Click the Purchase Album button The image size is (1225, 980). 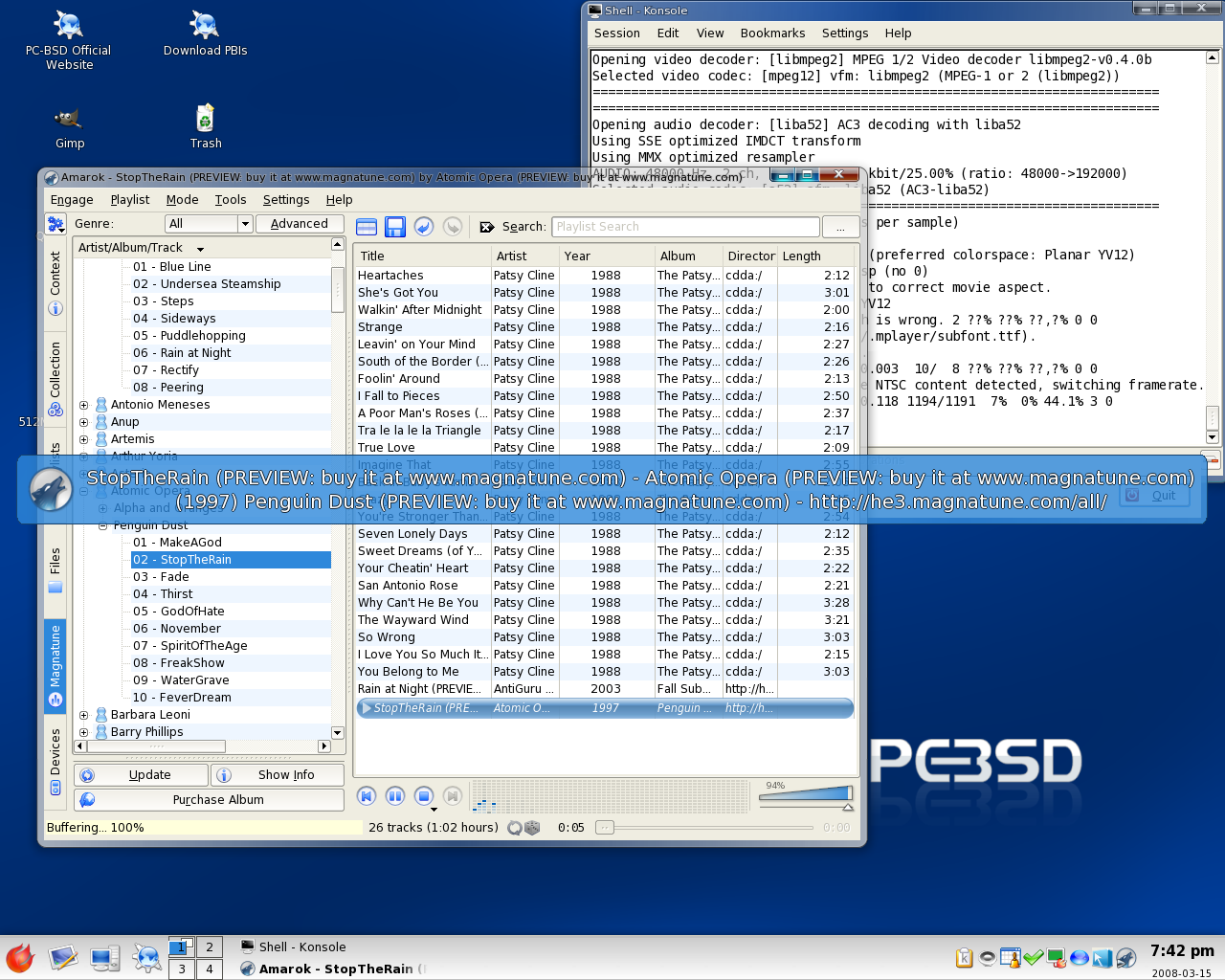pos(211,800)
